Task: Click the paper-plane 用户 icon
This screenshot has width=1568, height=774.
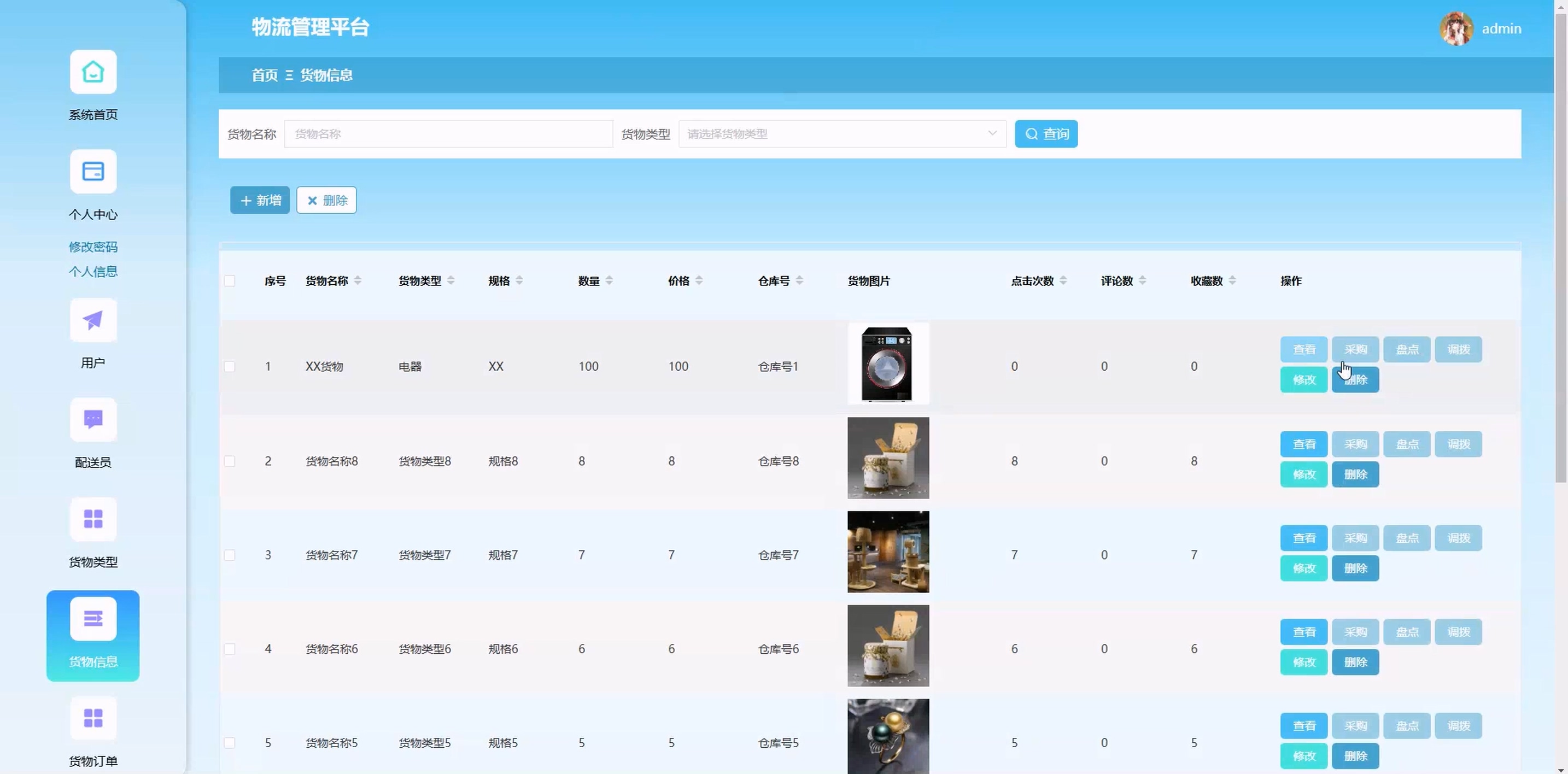Action: point(92,320)
